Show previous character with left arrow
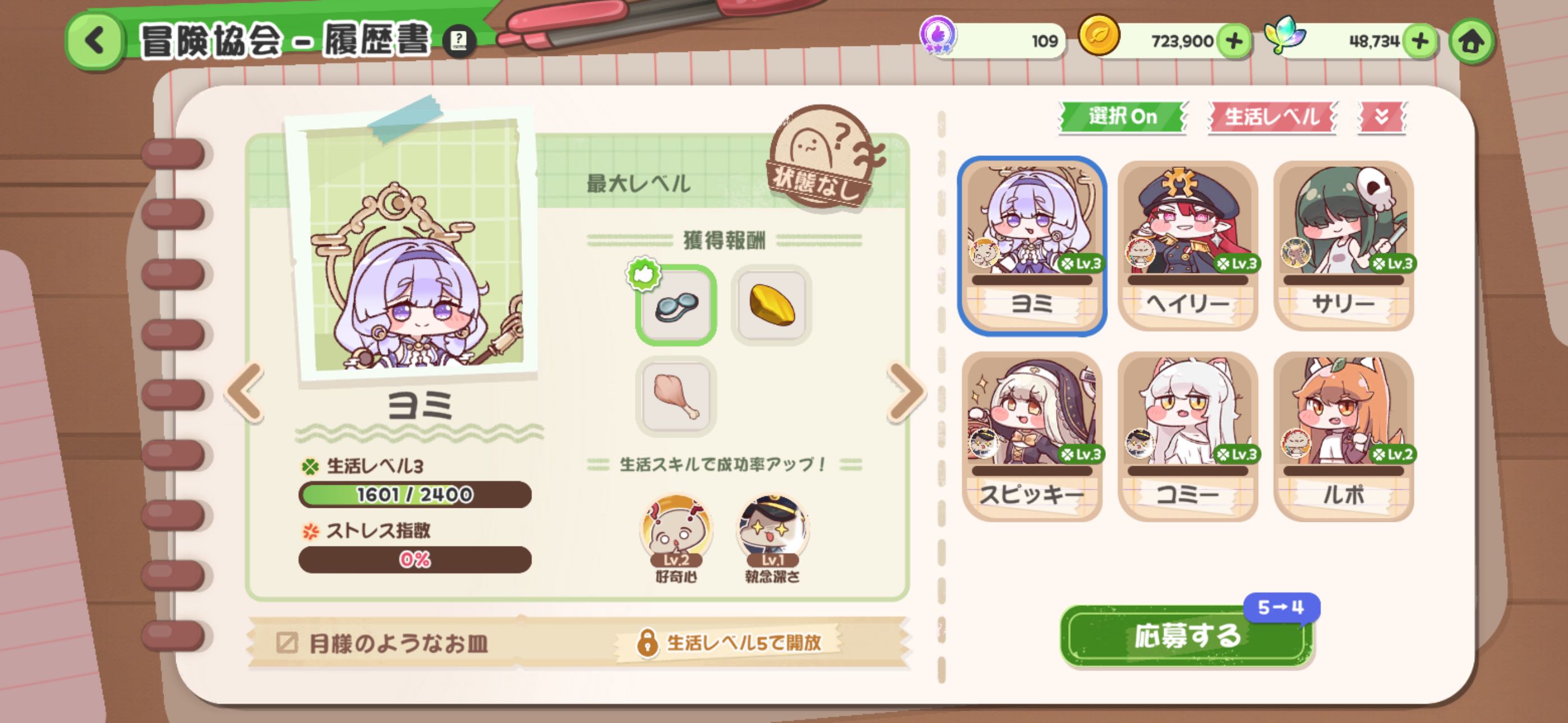The width and height of the screenshot is (1568, 723). tap(245, 392)
